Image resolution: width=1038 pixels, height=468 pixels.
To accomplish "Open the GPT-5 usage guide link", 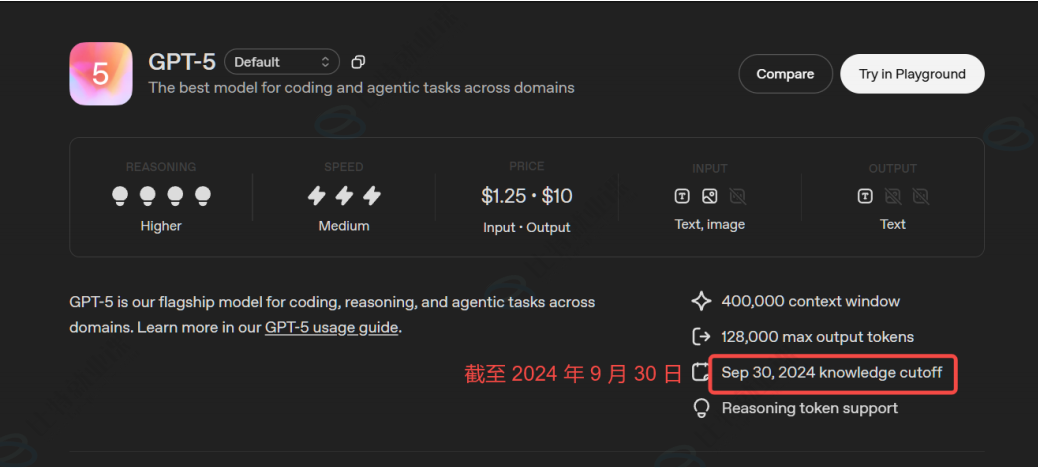I will point(332,328).
